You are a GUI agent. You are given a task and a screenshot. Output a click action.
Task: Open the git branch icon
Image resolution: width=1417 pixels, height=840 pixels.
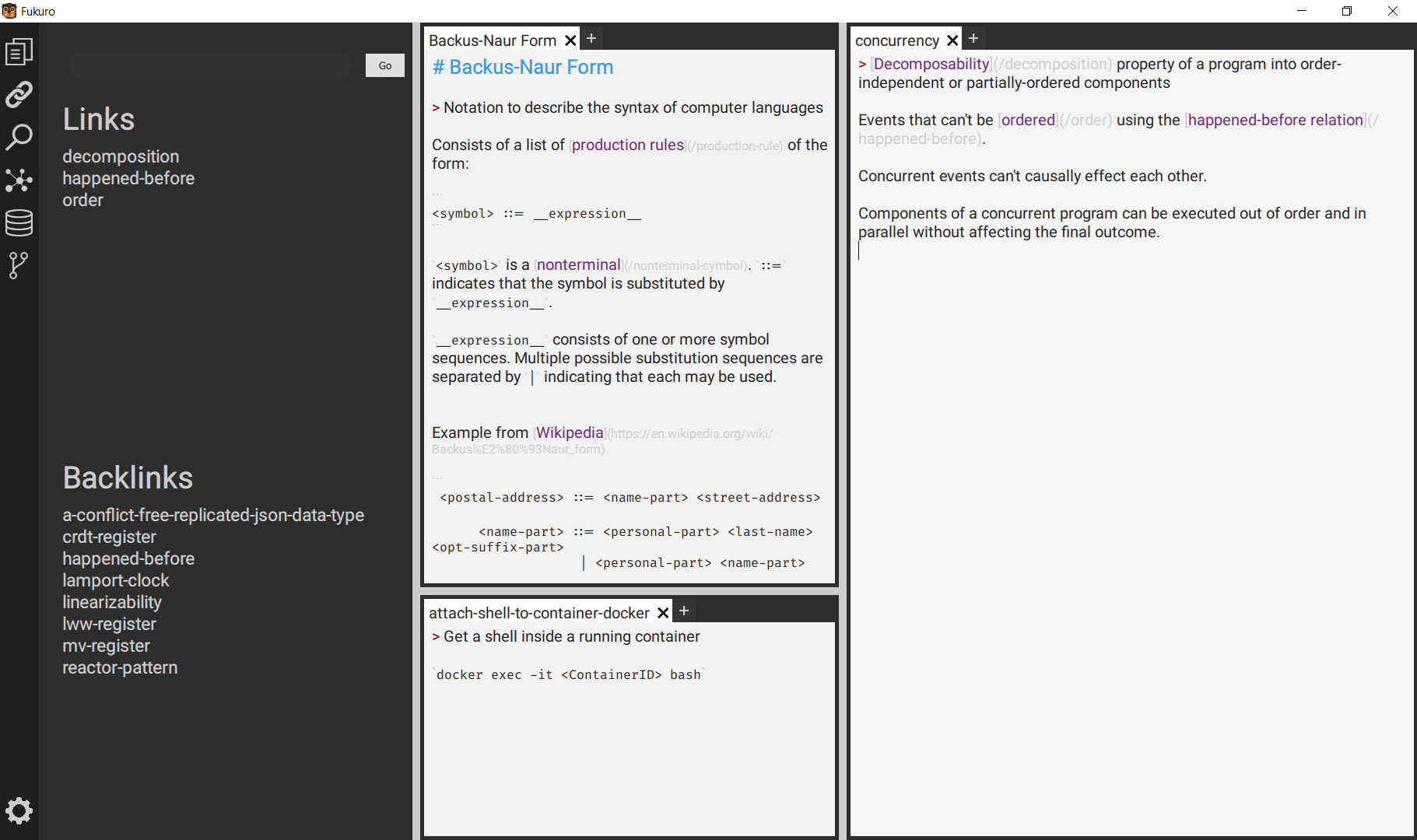(19, 265)
